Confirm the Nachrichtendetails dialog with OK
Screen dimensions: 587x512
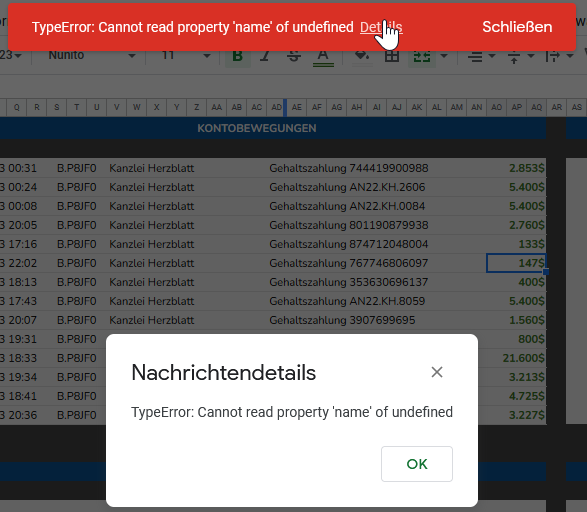[x=417, y=464]
